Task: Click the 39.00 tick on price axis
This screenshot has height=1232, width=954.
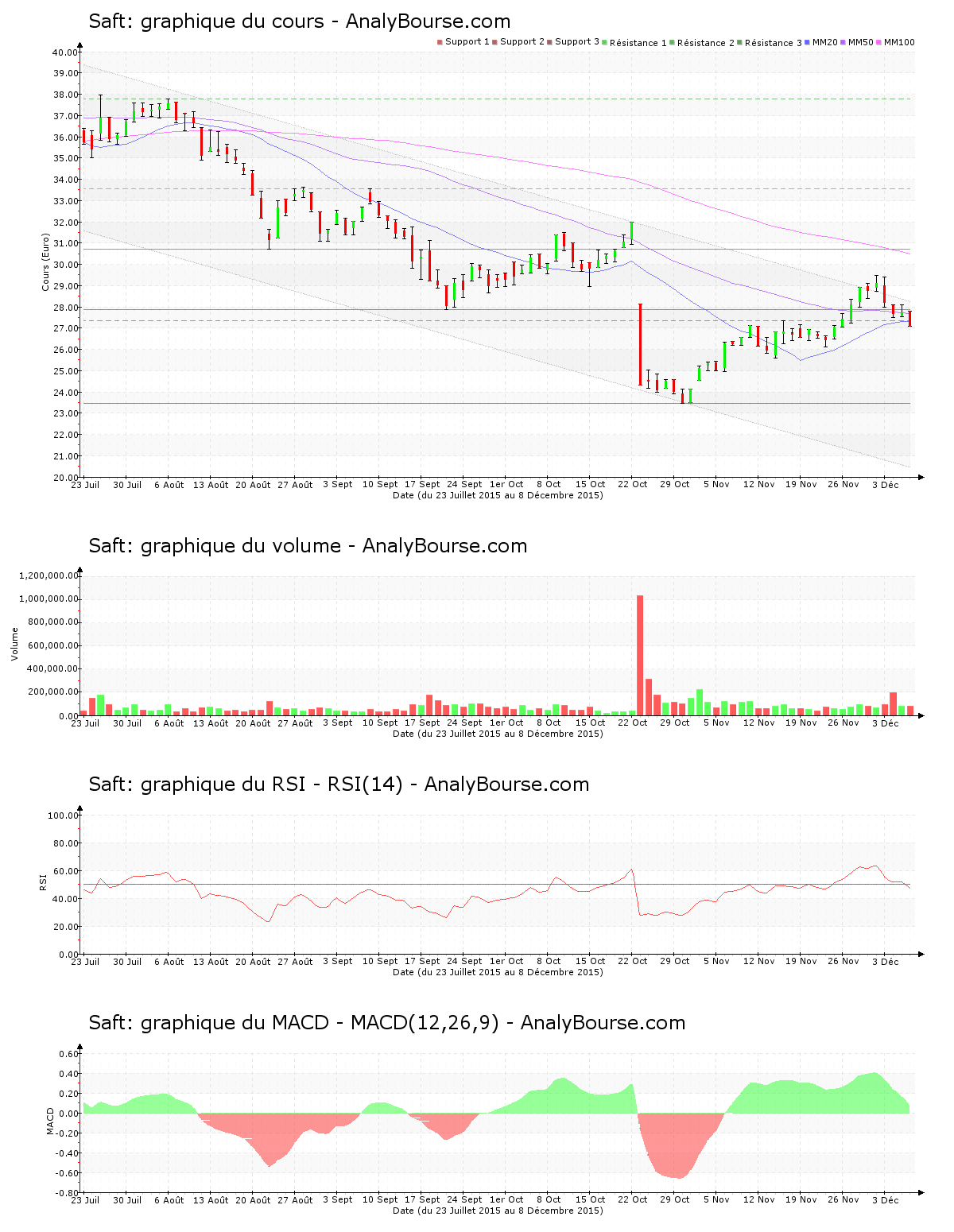Action: click(66, 73)
